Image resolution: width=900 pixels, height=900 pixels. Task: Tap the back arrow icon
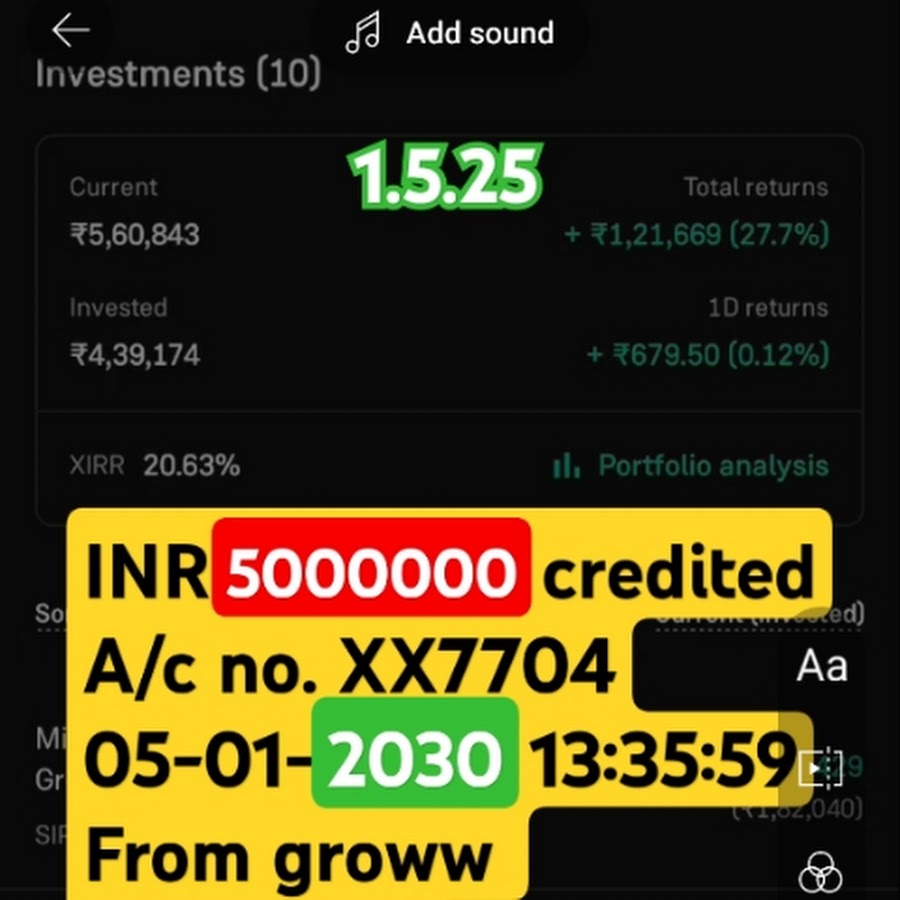[71, 30]
